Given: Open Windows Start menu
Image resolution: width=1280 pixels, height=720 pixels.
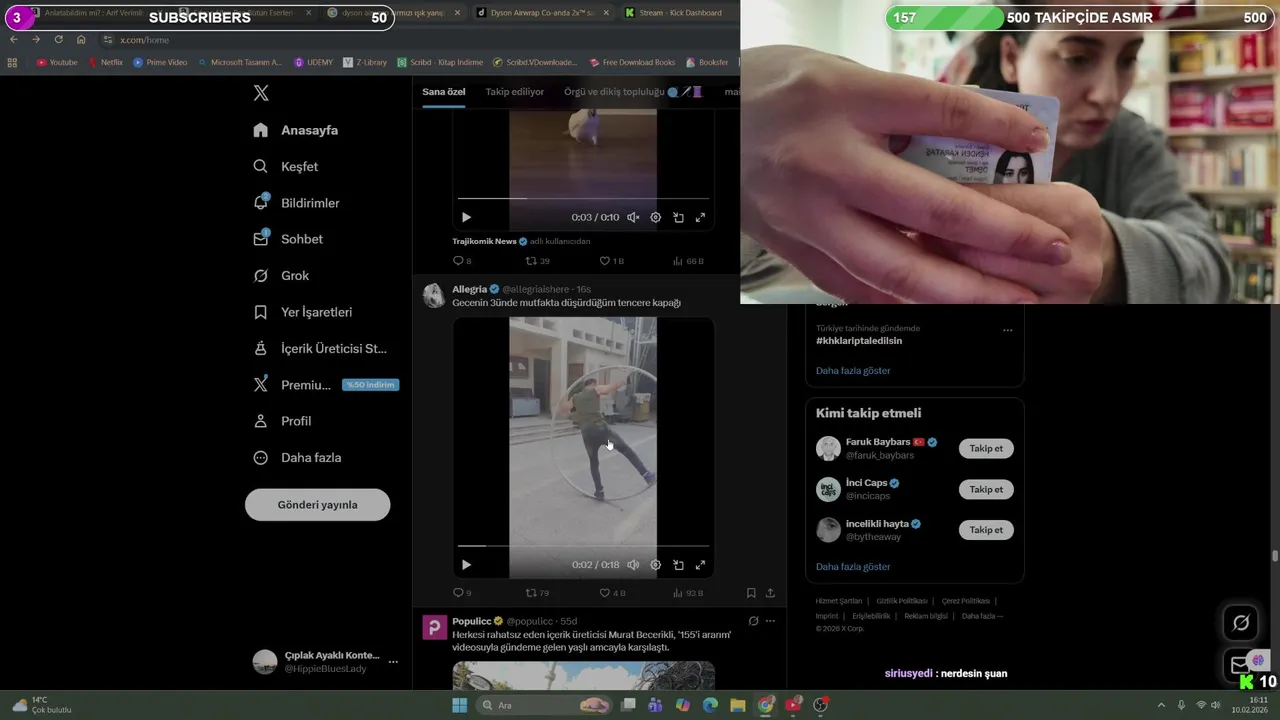Looking at the screenshot, I should point(459,705).
